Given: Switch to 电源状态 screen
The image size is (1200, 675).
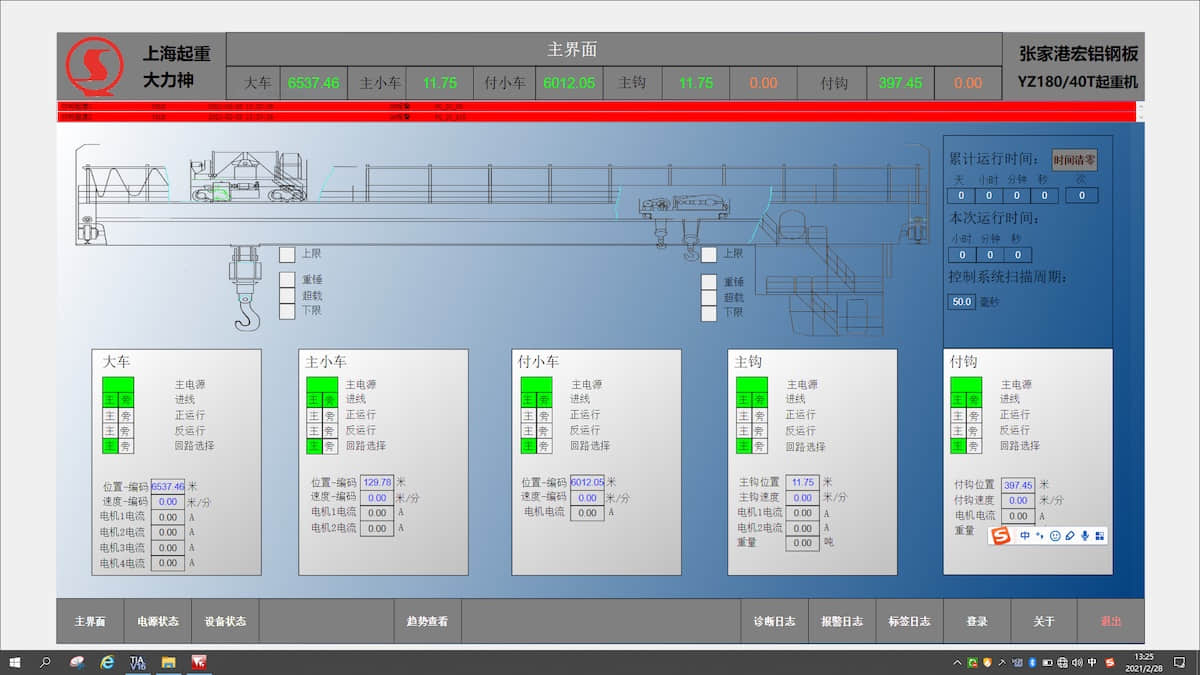Looking at the screenshot, I should tap(158, 621).
